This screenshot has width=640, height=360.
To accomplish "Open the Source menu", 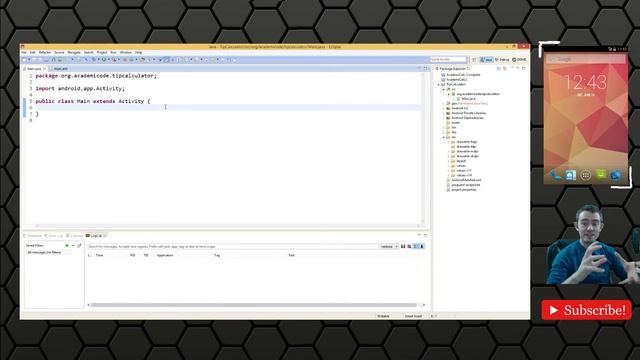I will [x=59, y=52].
